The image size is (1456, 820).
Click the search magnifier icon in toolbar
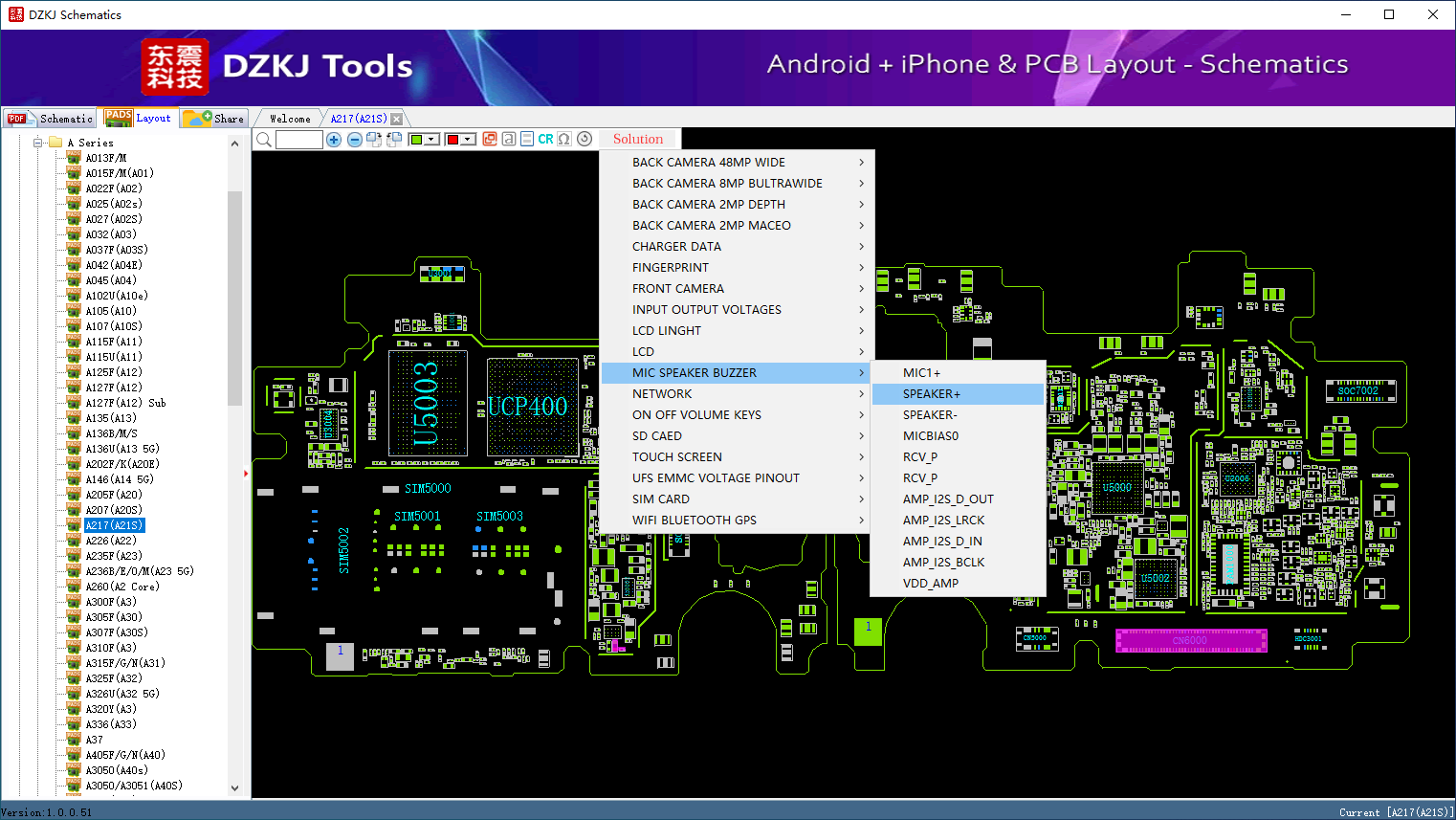264,140
